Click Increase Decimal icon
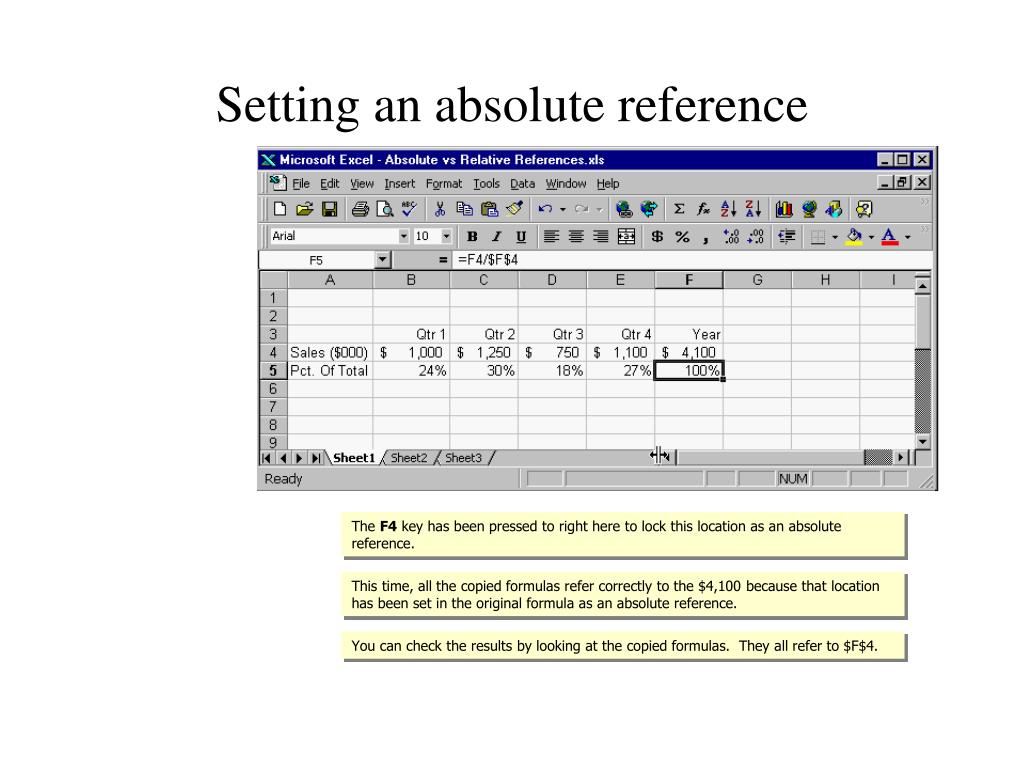Screen dimensions: 1024x768 [x=731, y=236]
